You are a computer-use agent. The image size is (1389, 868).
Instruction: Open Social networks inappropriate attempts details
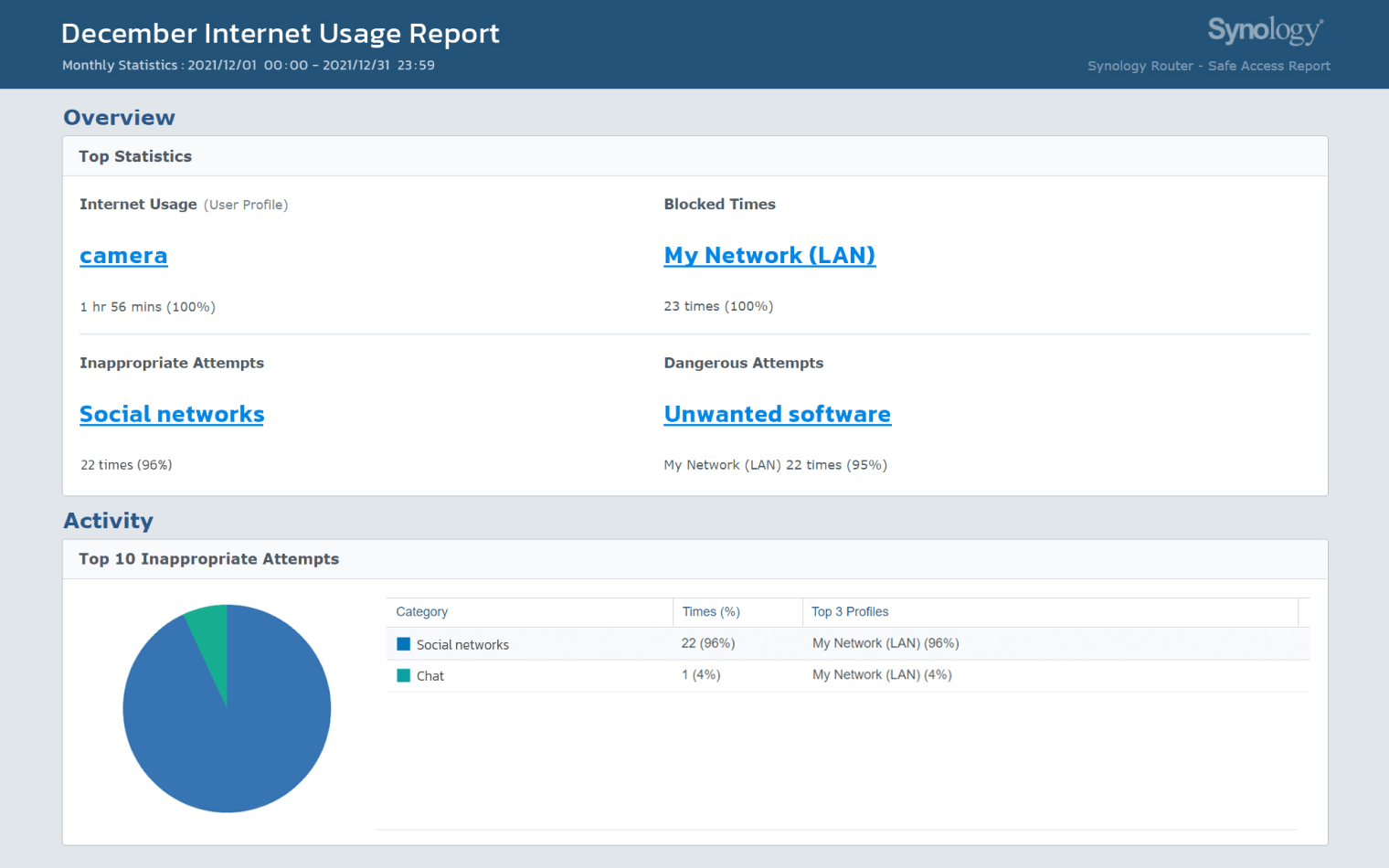172,415
